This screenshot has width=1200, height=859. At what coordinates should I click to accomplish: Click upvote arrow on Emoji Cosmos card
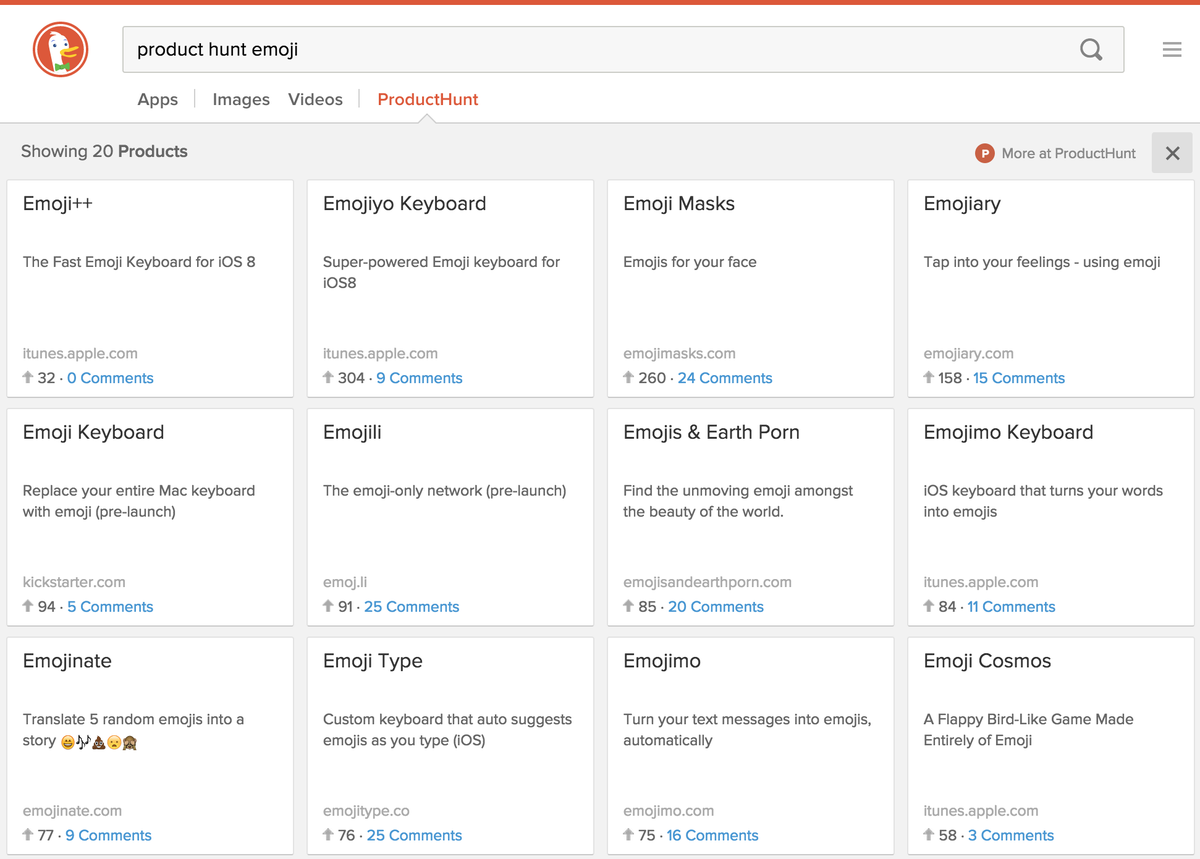pos(929,836)
